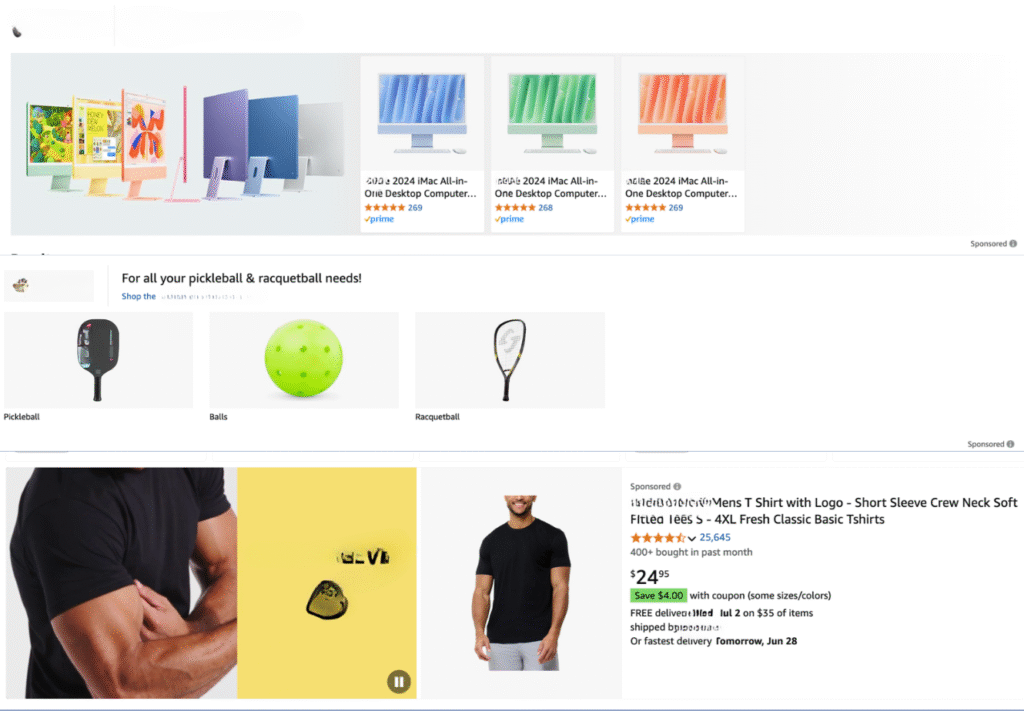Open info icon beside top Sponsored label
Image resolution: width=1024 pixels, height=711 pixels.
pos(1013,244)
